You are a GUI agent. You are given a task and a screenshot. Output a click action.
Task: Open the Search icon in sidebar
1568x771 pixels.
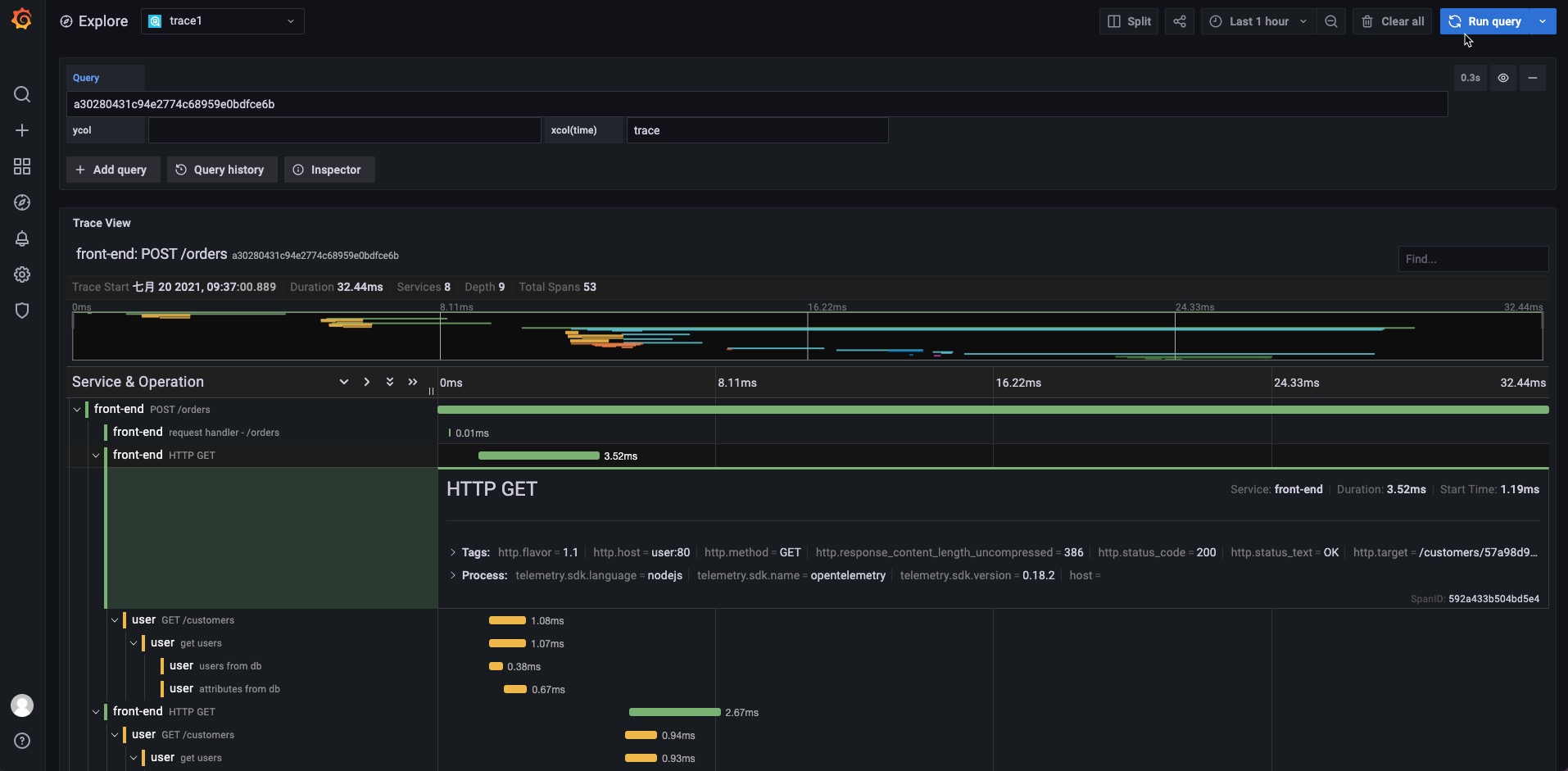pos(22,94)
